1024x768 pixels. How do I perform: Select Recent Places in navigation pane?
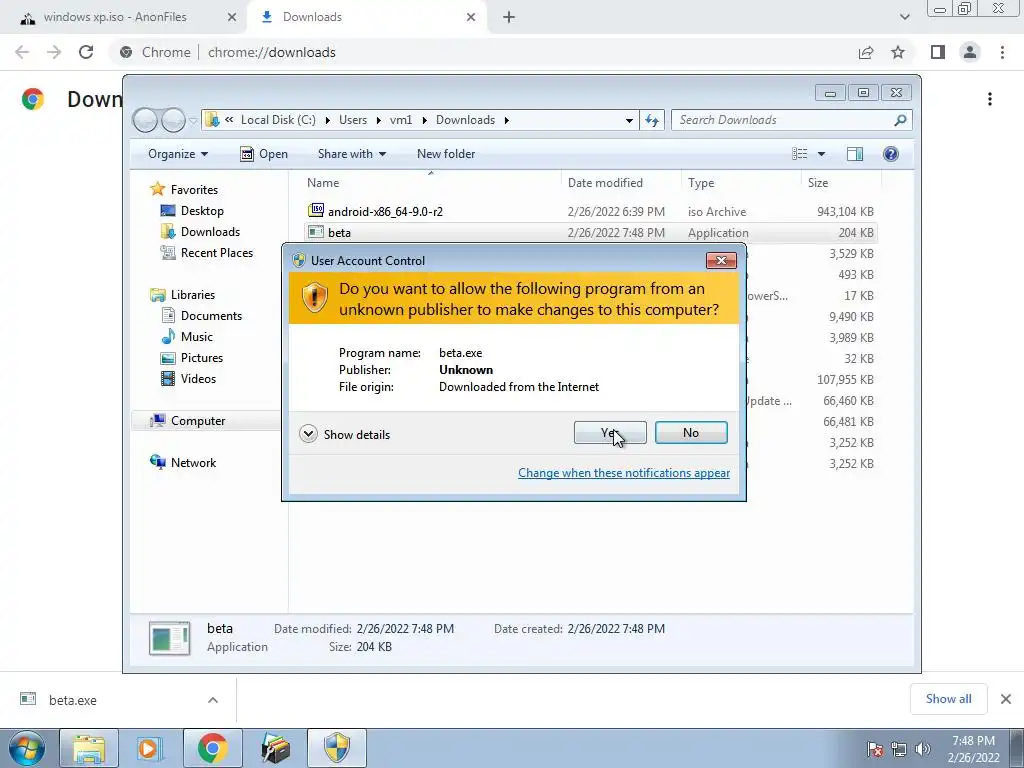click(x=216, y=253)
